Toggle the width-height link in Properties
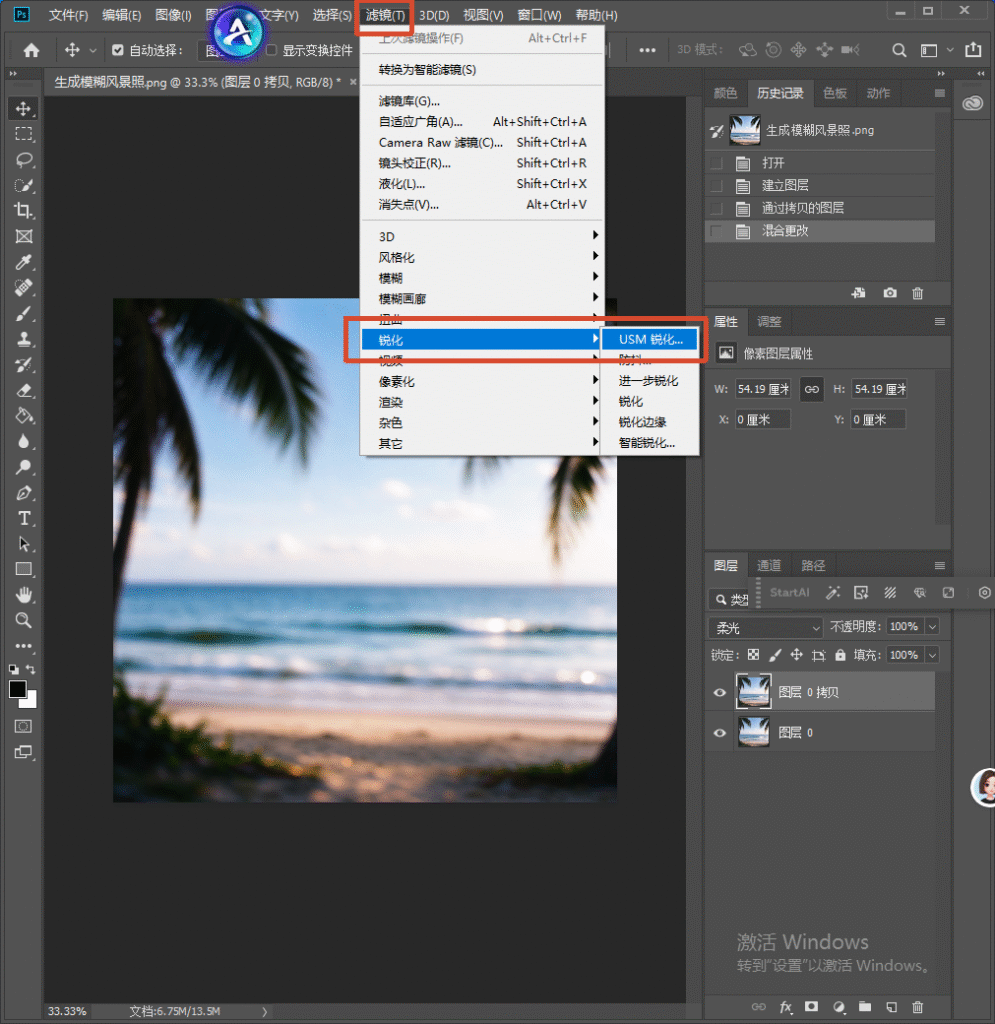Image resolution: width=995 pixels, height=1024 pixels. 812,389
